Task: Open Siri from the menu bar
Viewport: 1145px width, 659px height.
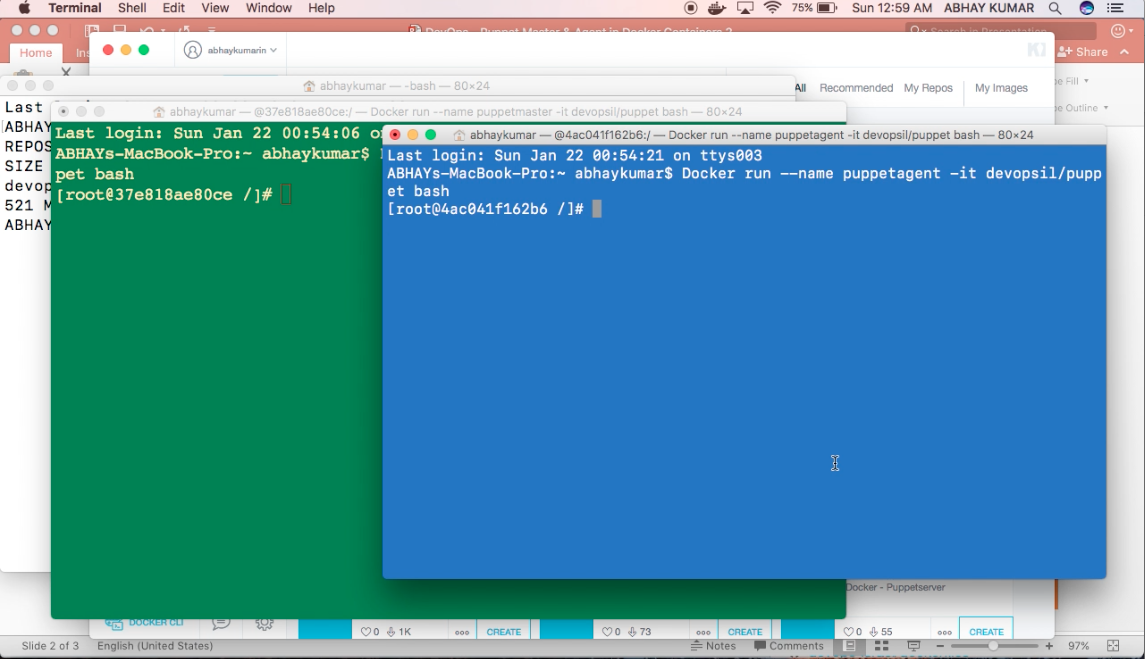Action: [1087, 8]
